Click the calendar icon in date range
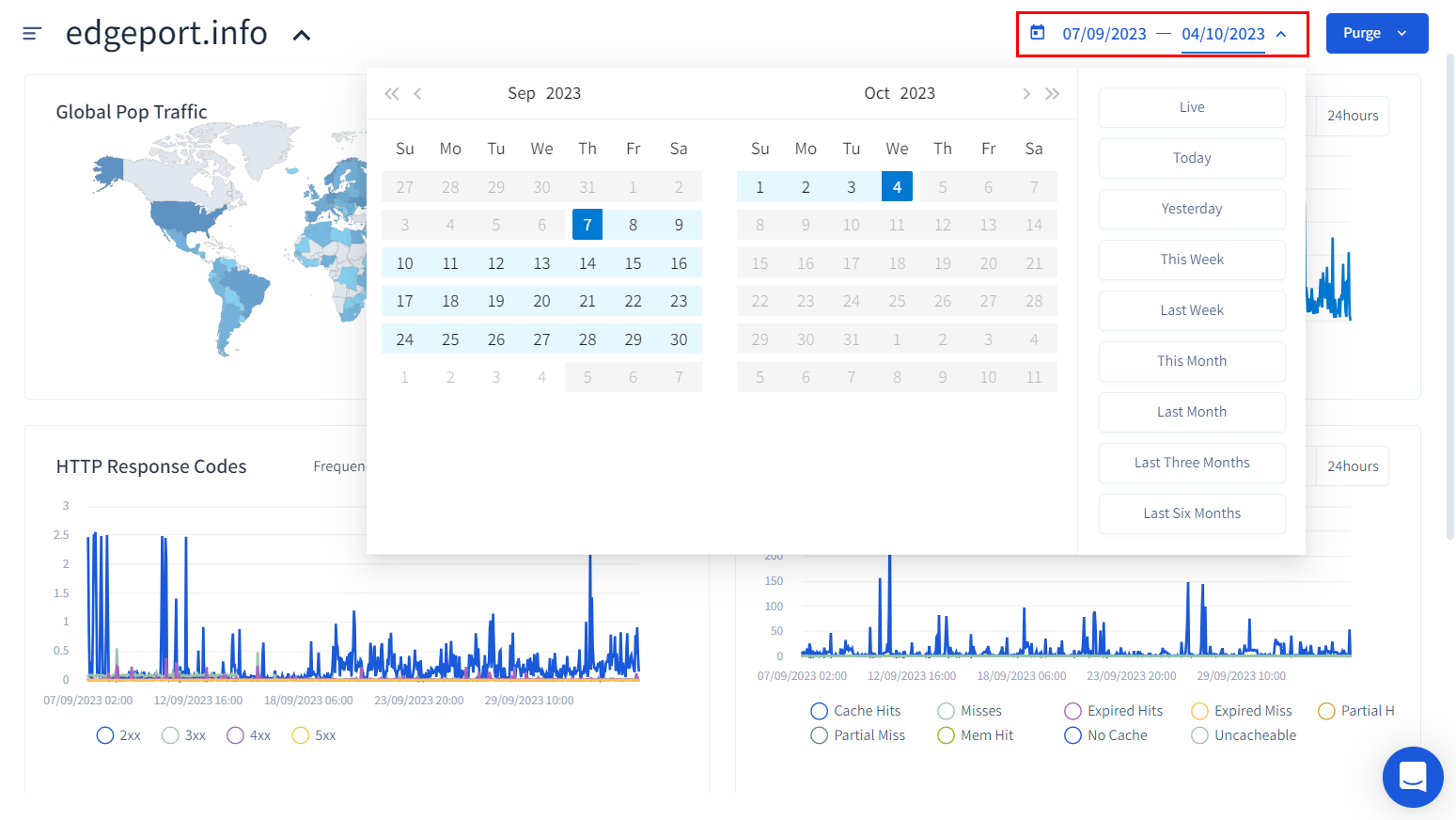 pyautogui.click(x=1038, y=33)
